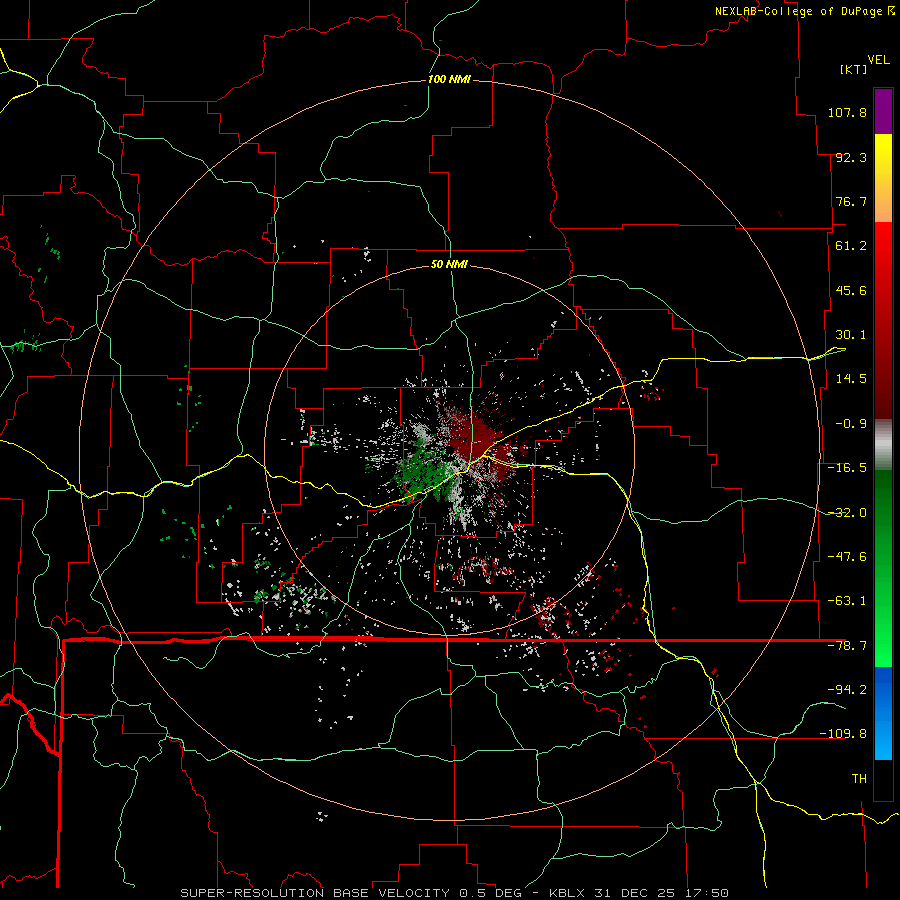Viewport: 900px width, 900px height.
Task: Click the -47.6 legend value
Action: (847, 557)
